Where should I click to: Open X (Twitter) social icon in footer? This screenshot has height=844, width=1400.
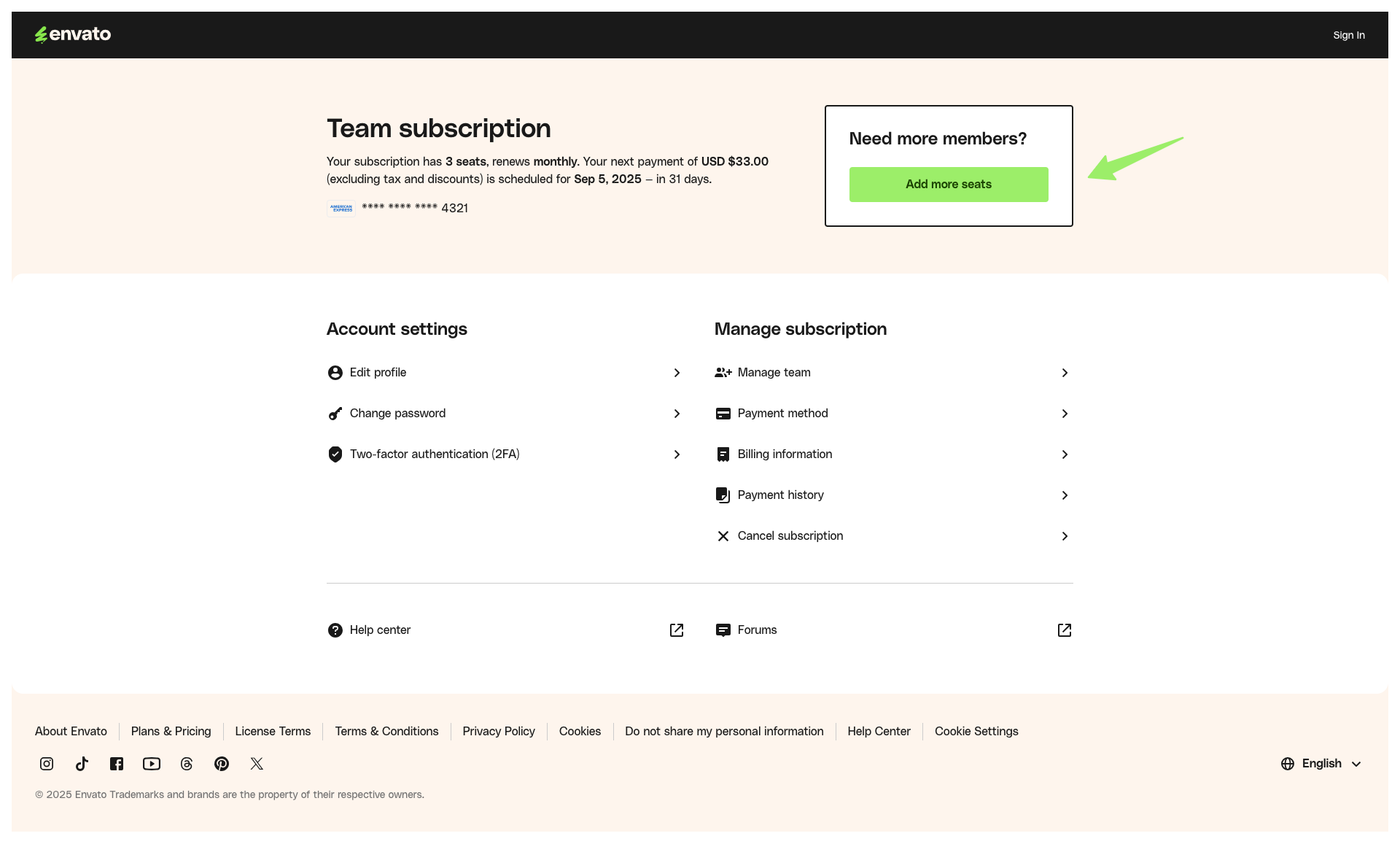pyautogui.click(x=257, y=764)
